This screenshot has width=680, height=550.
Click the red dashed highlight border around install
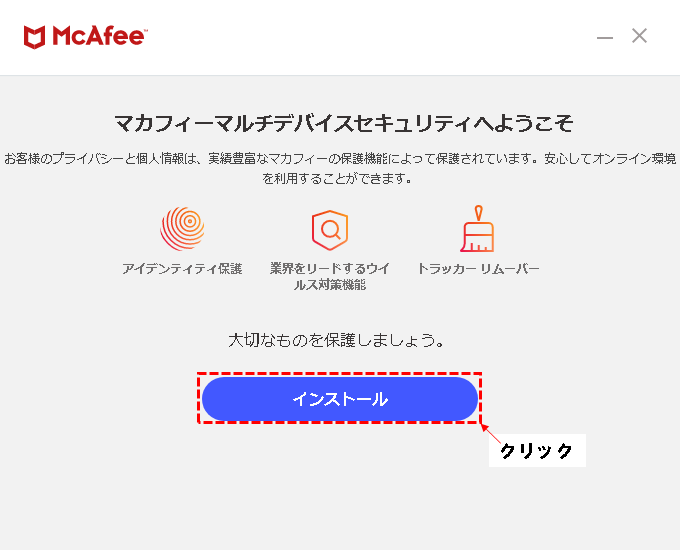pyautogui.click(x=340, y=373)
